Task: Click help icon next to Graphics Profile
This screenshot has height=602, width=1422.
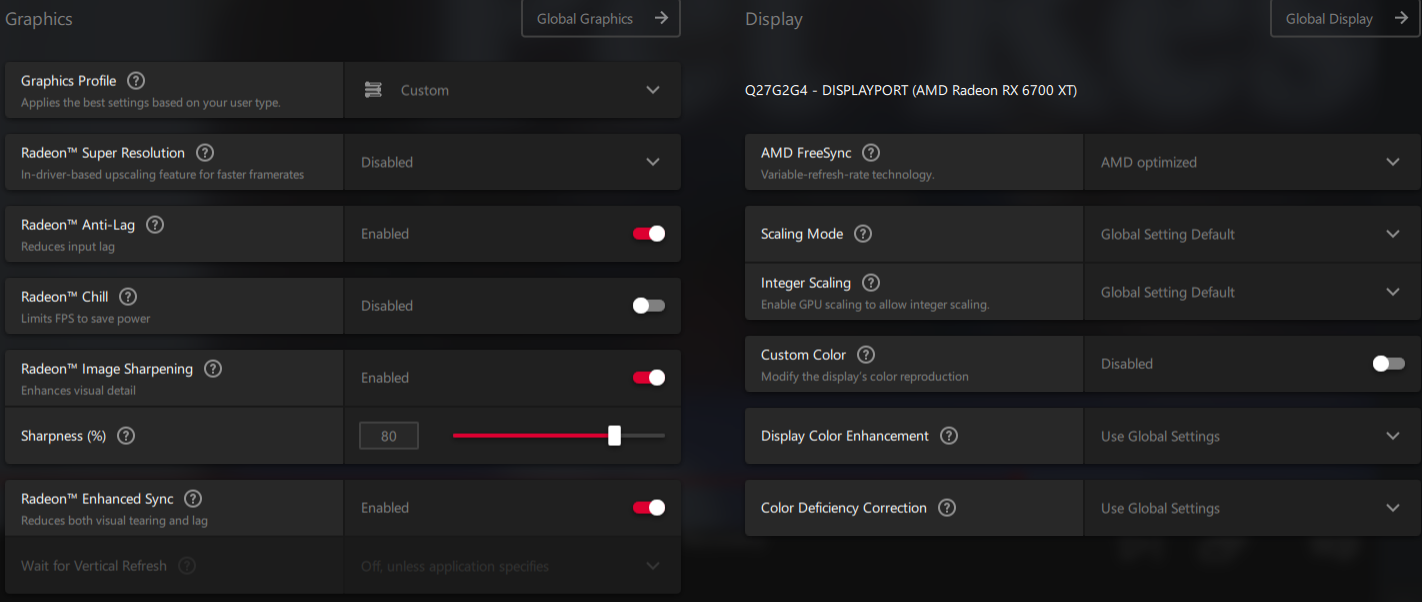Action: tap(136, 81)
